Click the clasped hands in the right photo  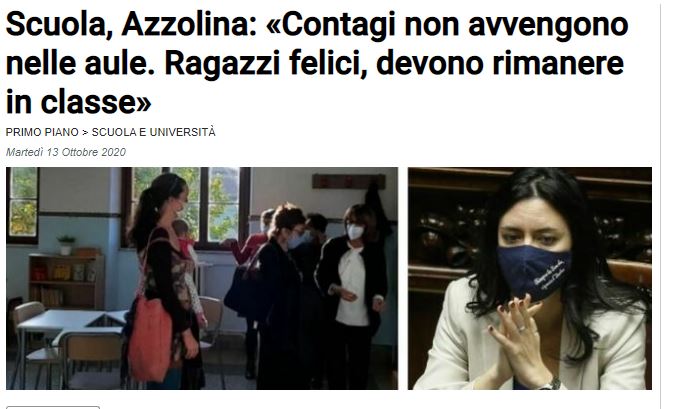(520, 335)
